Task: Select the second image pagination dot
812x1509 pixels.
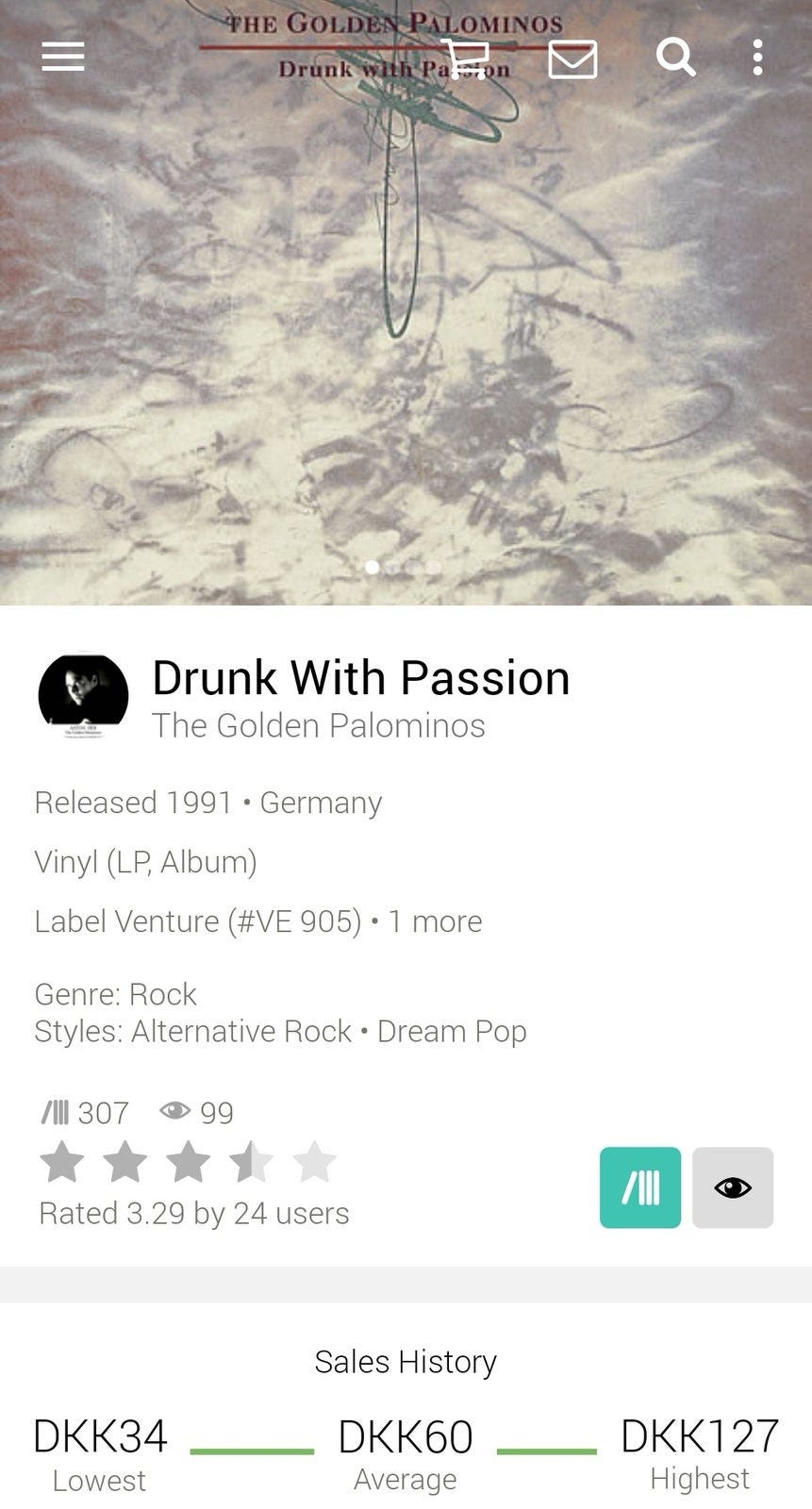Action: pyautogui.click(x=392, y=567)
